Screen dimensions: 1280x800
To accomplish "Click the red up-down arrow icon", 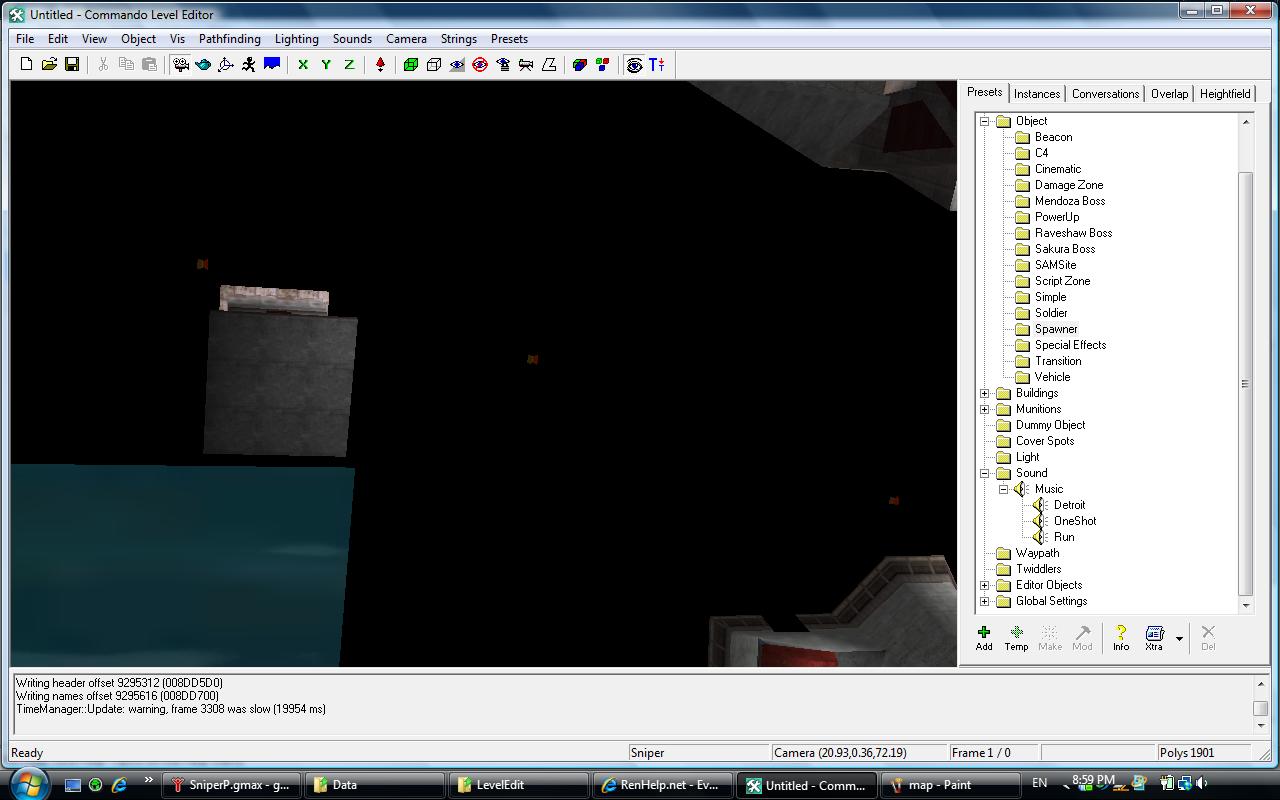I will pos(380,64).
